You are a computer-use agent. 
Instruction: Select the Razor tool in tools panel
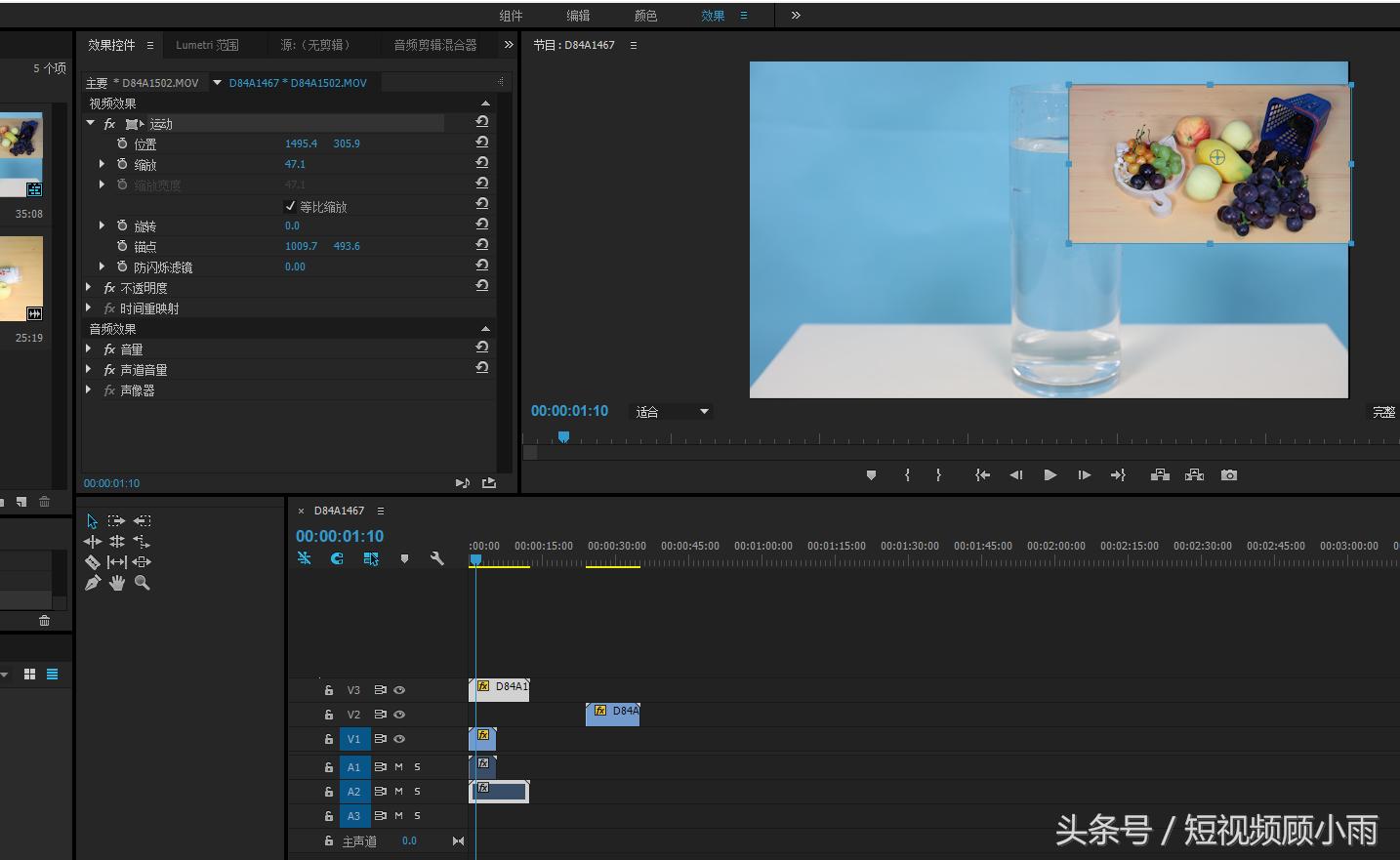(x=93, y=562)
